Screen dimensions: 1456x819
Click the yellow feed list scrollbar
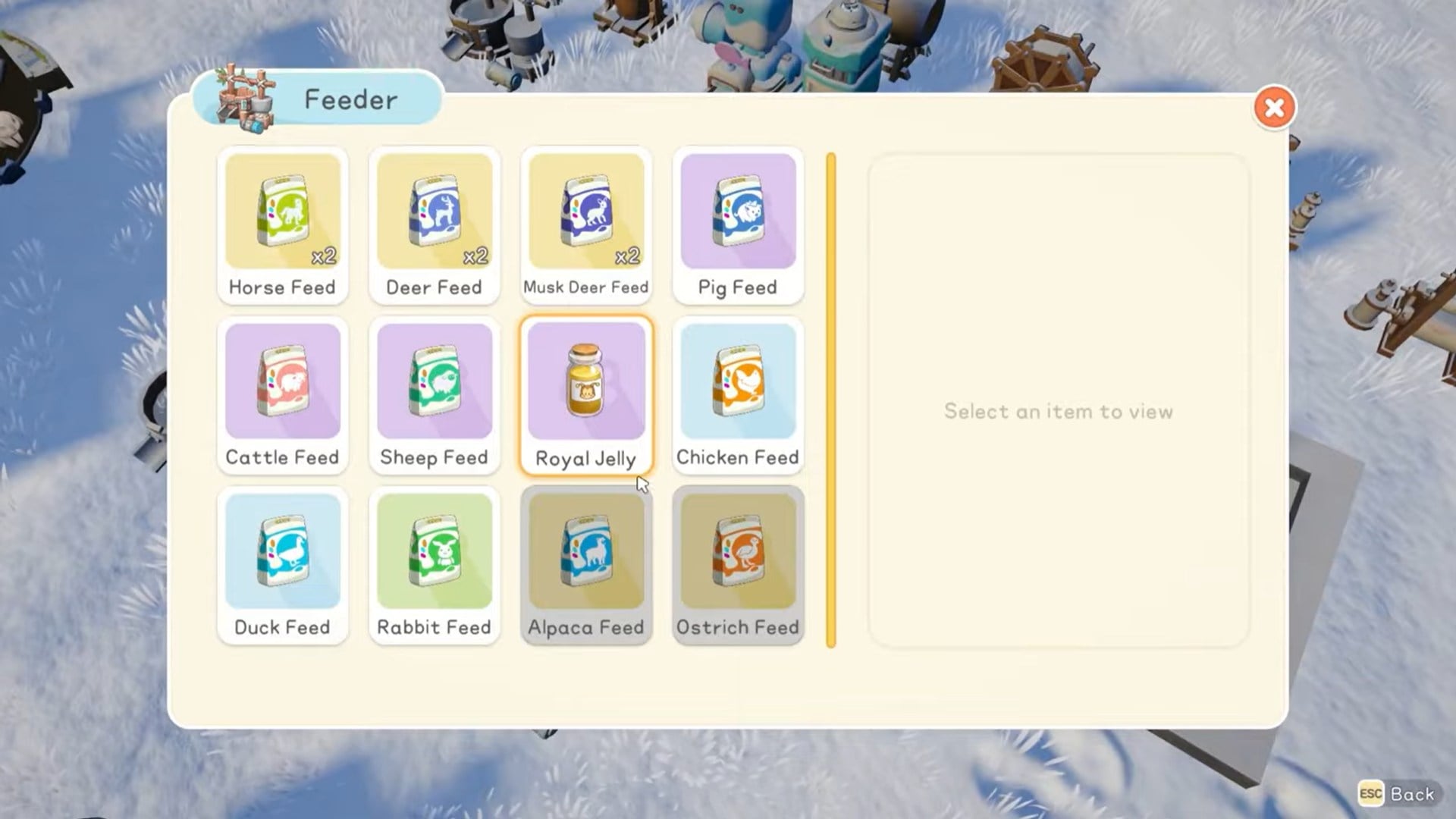click(x=830, y=400)
